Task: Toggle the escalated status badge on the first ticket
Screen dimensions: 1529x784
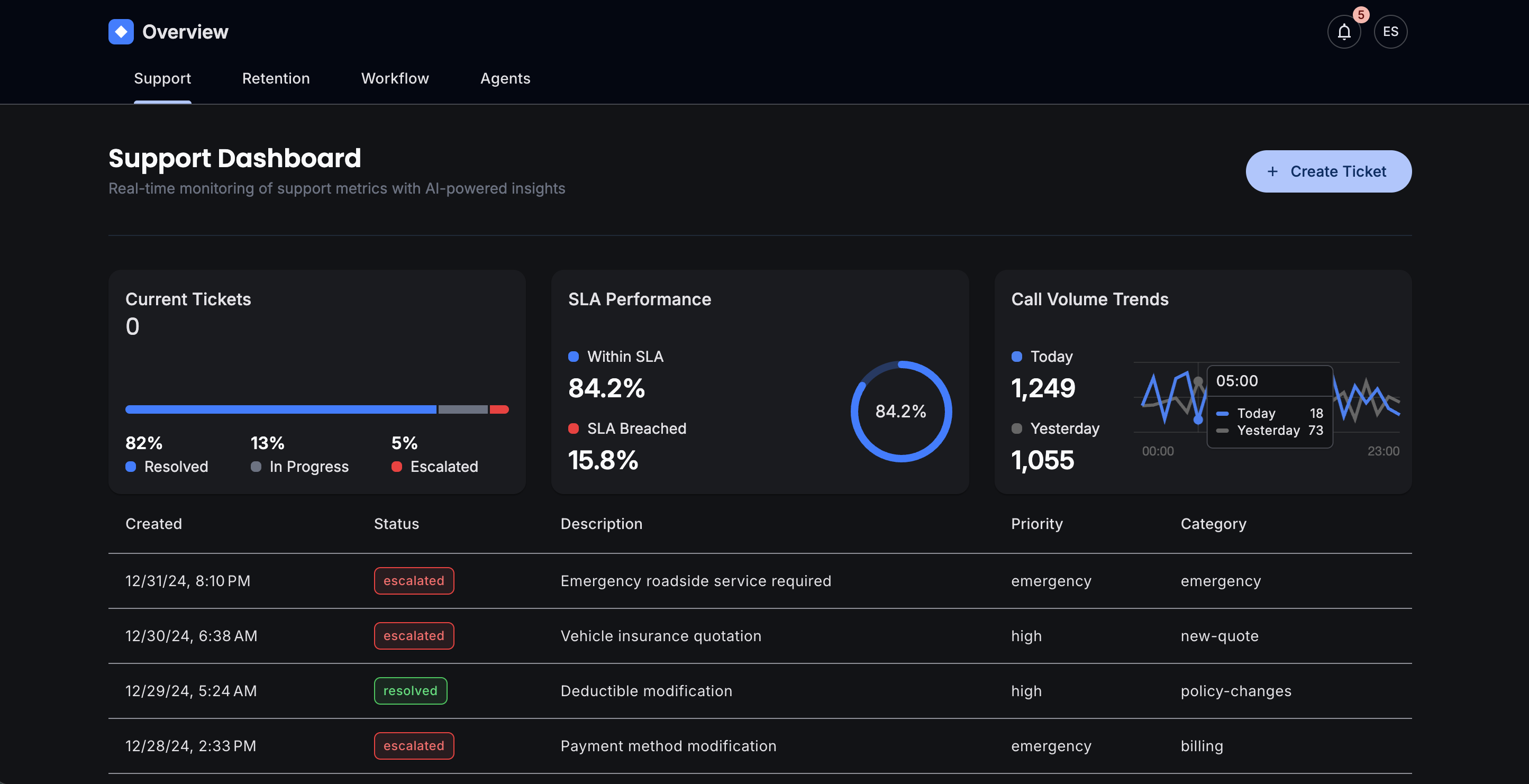Action: coord(414,580)
